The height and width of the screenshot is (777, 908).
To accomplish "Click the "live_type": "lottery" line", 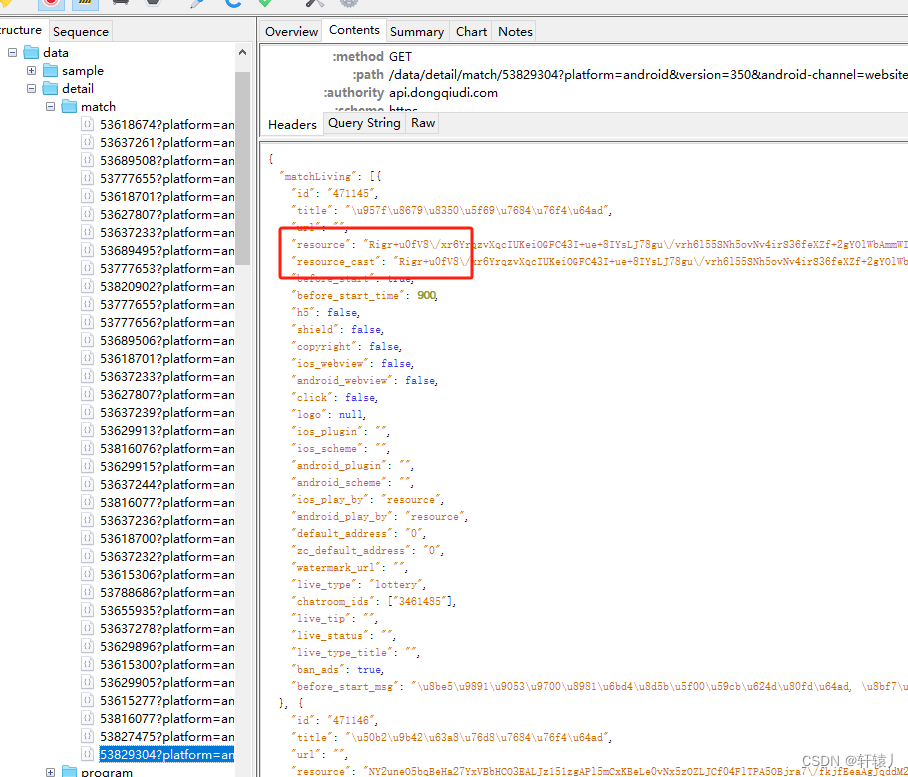I will coord(360,584).
